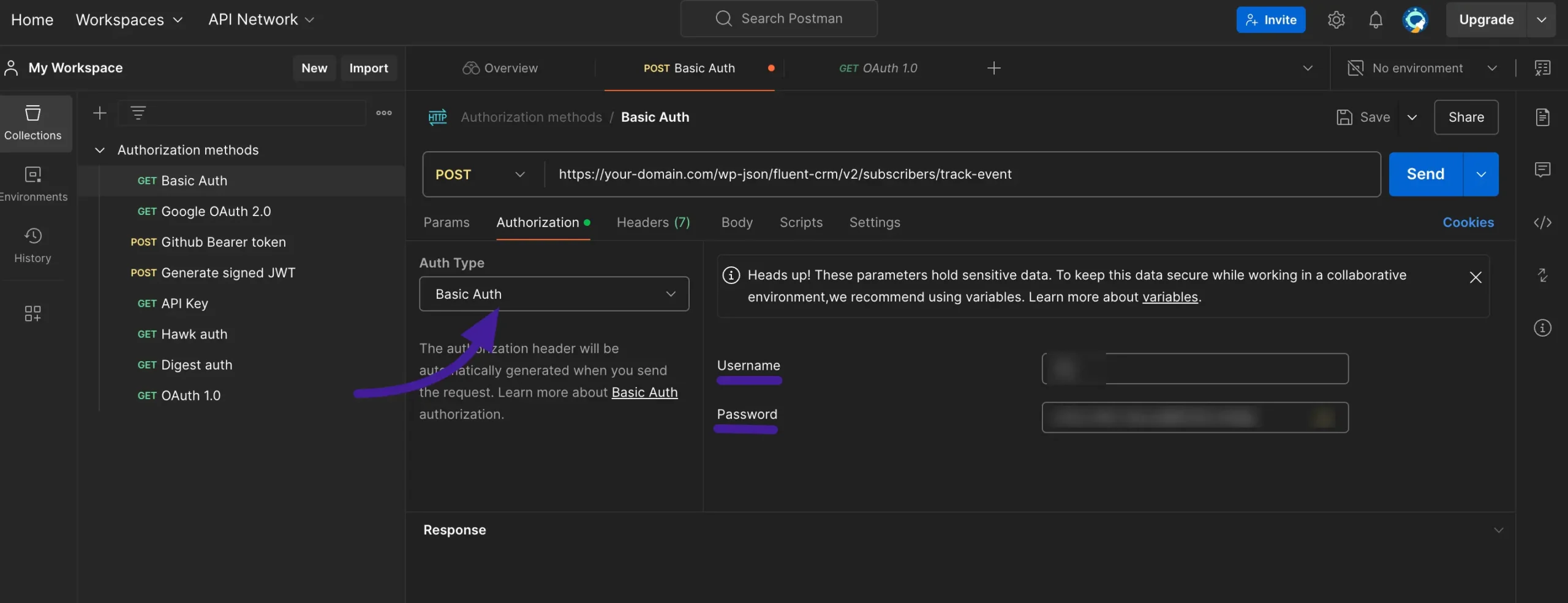Open the Basic Auth learn more link
The image size is (1568, 603).
(644, 392)
